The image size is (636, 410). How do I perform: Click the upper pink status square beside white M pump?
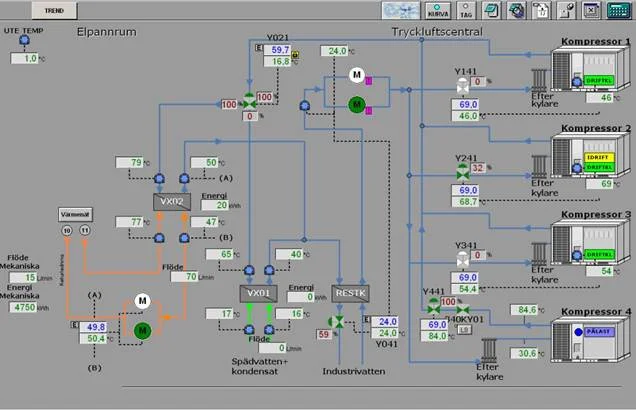tap(368, 81)
